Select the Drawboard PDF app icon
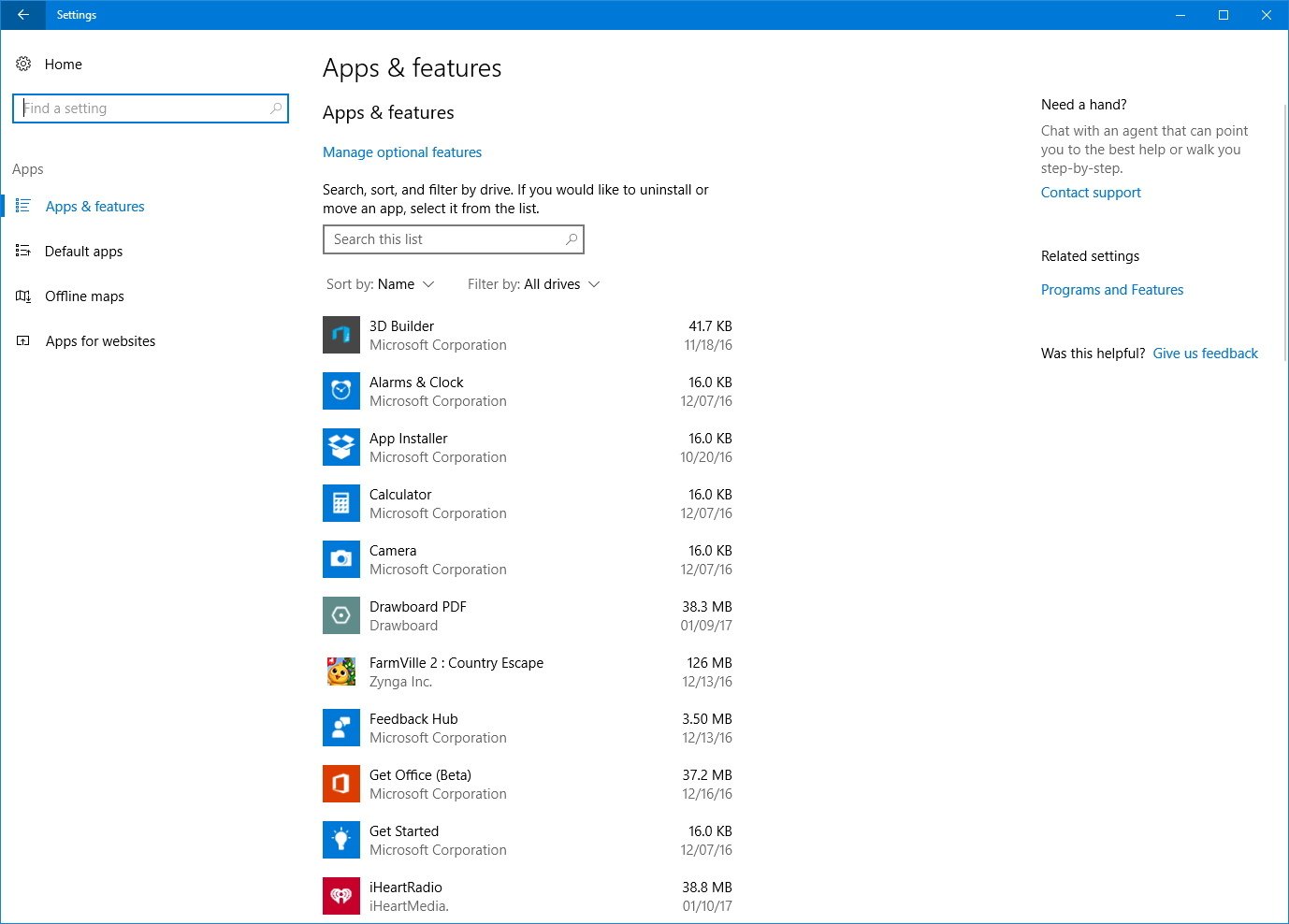Image resolution: width=1289 pixels, height=924 pixels. (341, 615)
